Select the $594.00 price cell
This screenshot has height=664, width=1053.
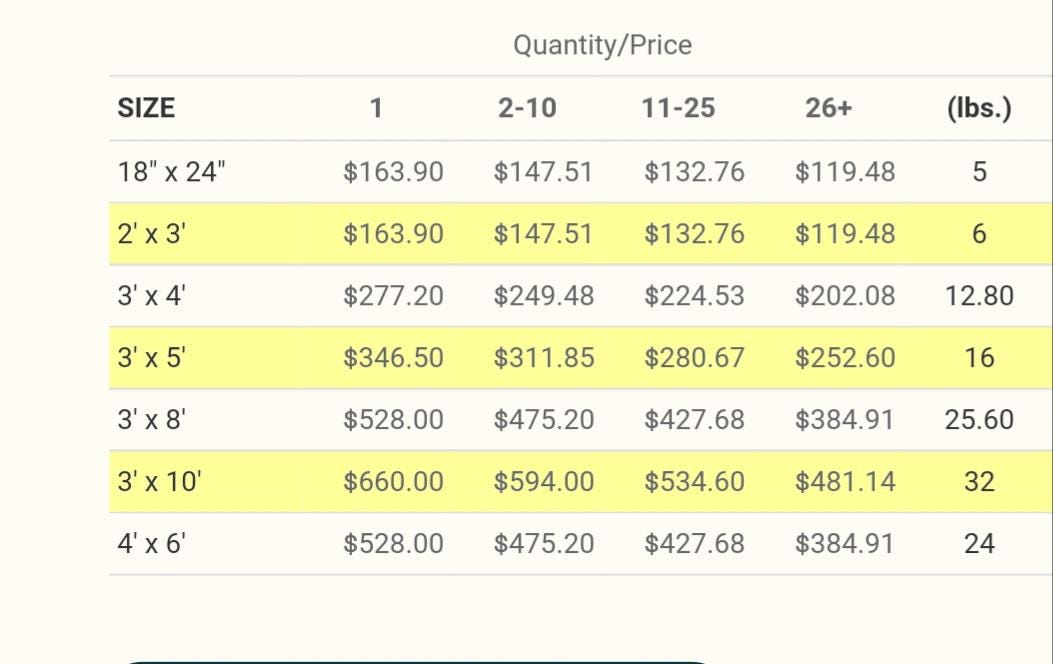[543, 482]
